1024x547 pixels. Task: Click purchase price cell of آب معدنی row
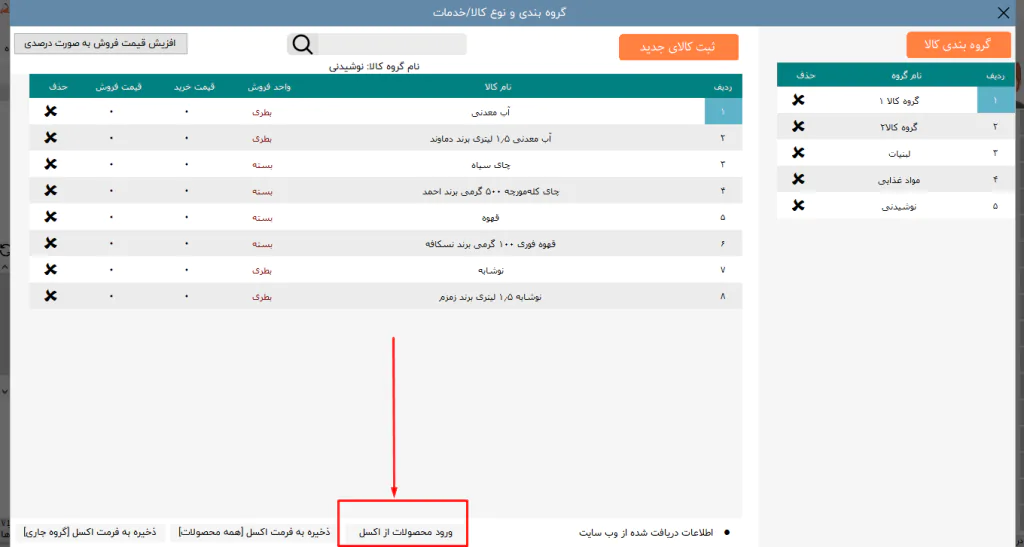187,112
